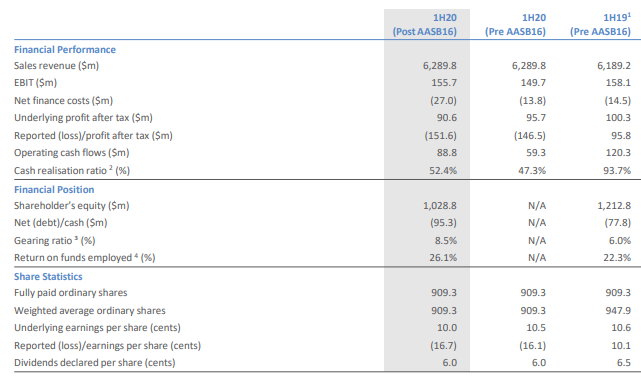The image size is (641, 377).
Task: Click the Net finance costs row label
Action: click(x=63, y=101)
